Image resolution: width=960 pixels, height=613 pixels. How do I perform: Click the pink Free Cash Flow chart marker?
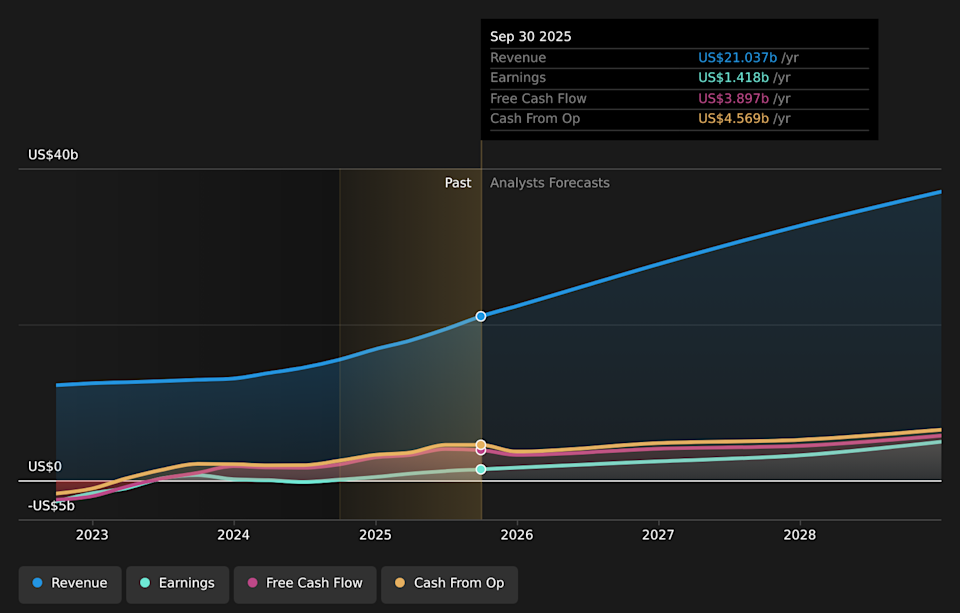[481, 453]
